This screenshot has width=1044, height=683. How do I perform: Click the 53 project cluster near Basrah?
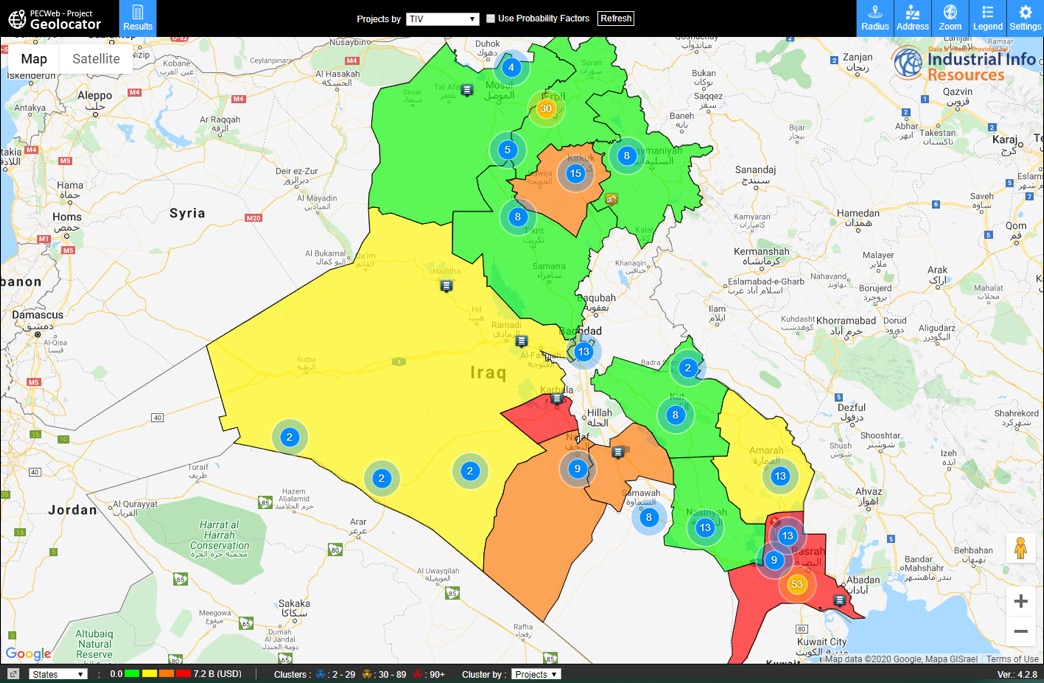point(797,584)
